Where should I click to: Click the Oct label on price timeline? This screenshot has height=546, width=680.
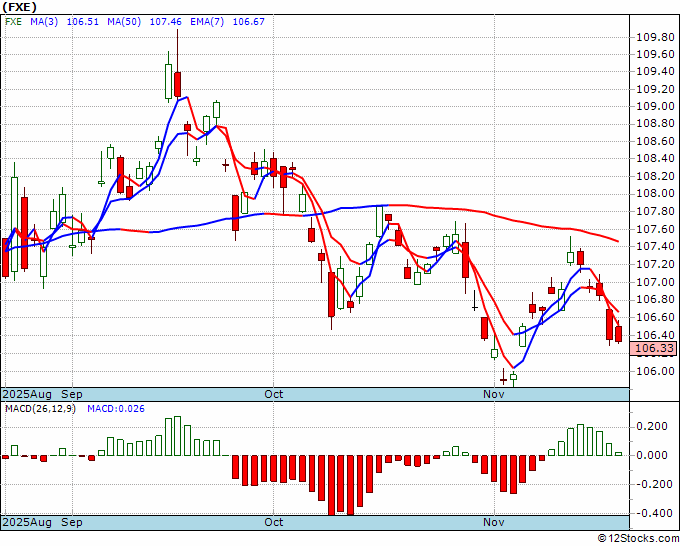[x=274, y=394]
